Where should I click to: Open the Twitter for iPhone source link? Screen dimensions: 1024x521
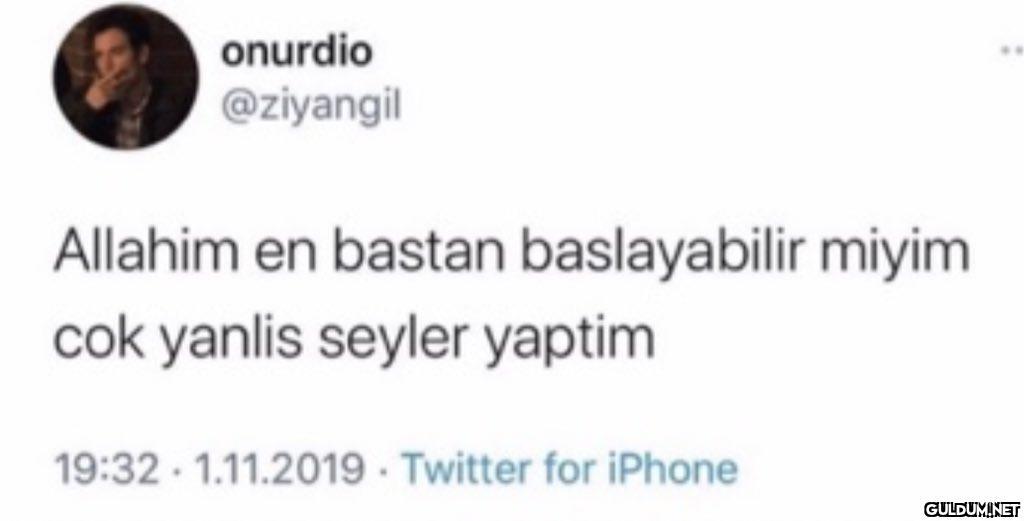click(x=569, y=467)
